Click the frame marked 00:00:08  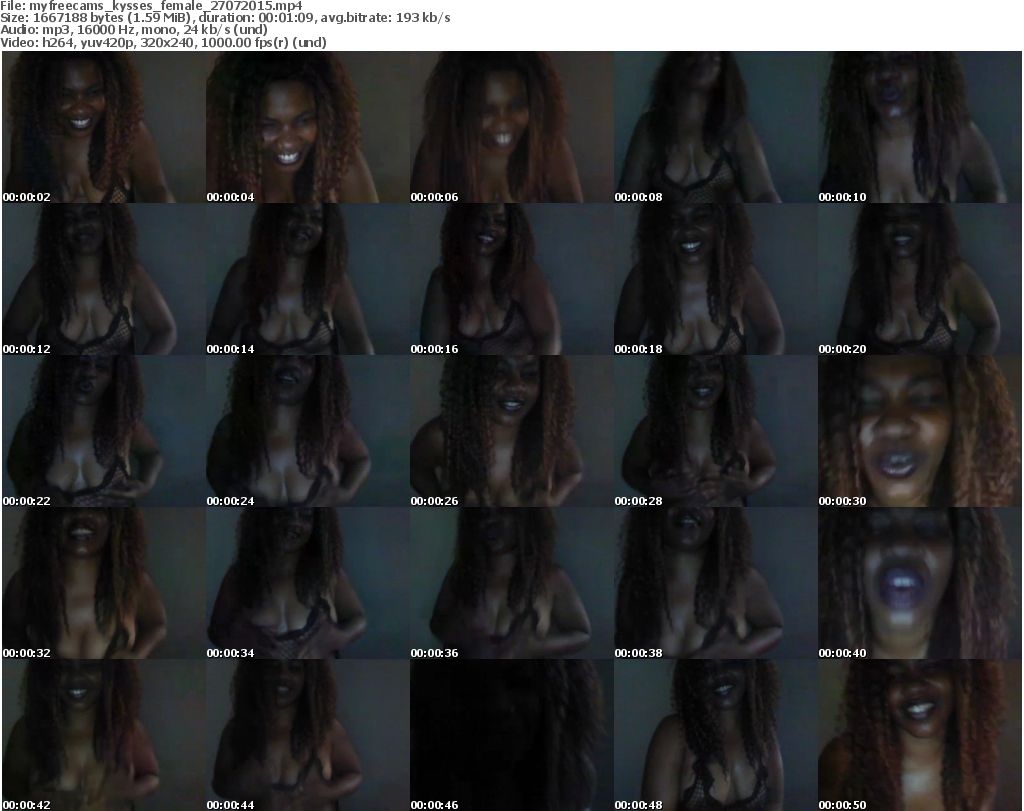716,127
